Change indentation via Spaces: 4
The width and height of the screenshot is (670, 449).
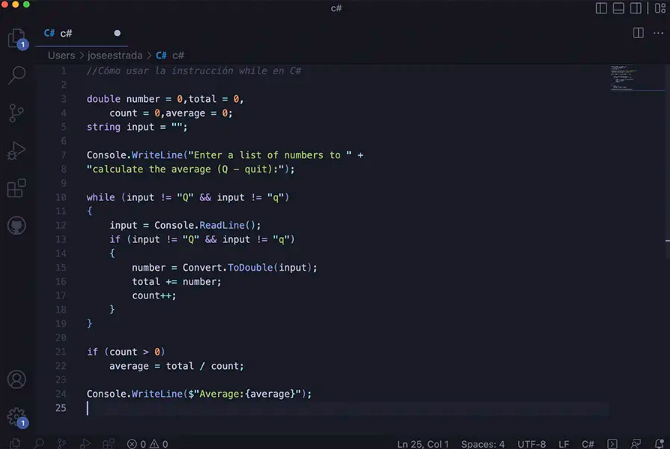[x=482, y=444]
